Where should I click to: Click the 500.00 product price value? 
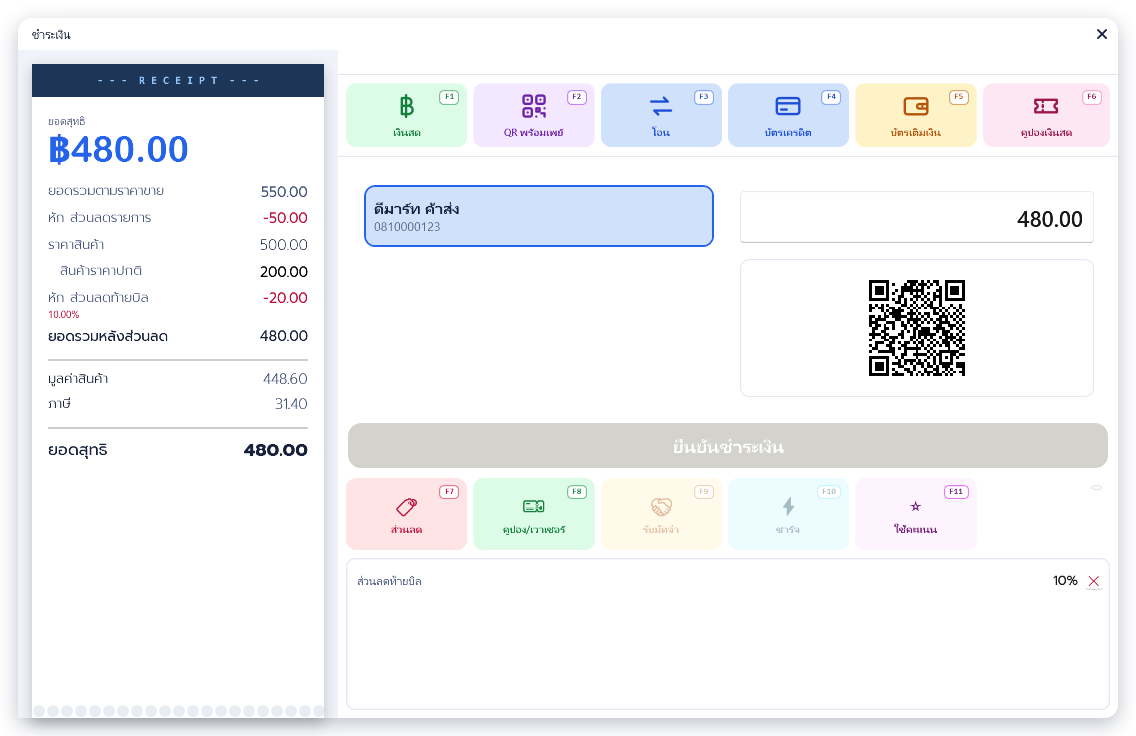click(284, 245)
